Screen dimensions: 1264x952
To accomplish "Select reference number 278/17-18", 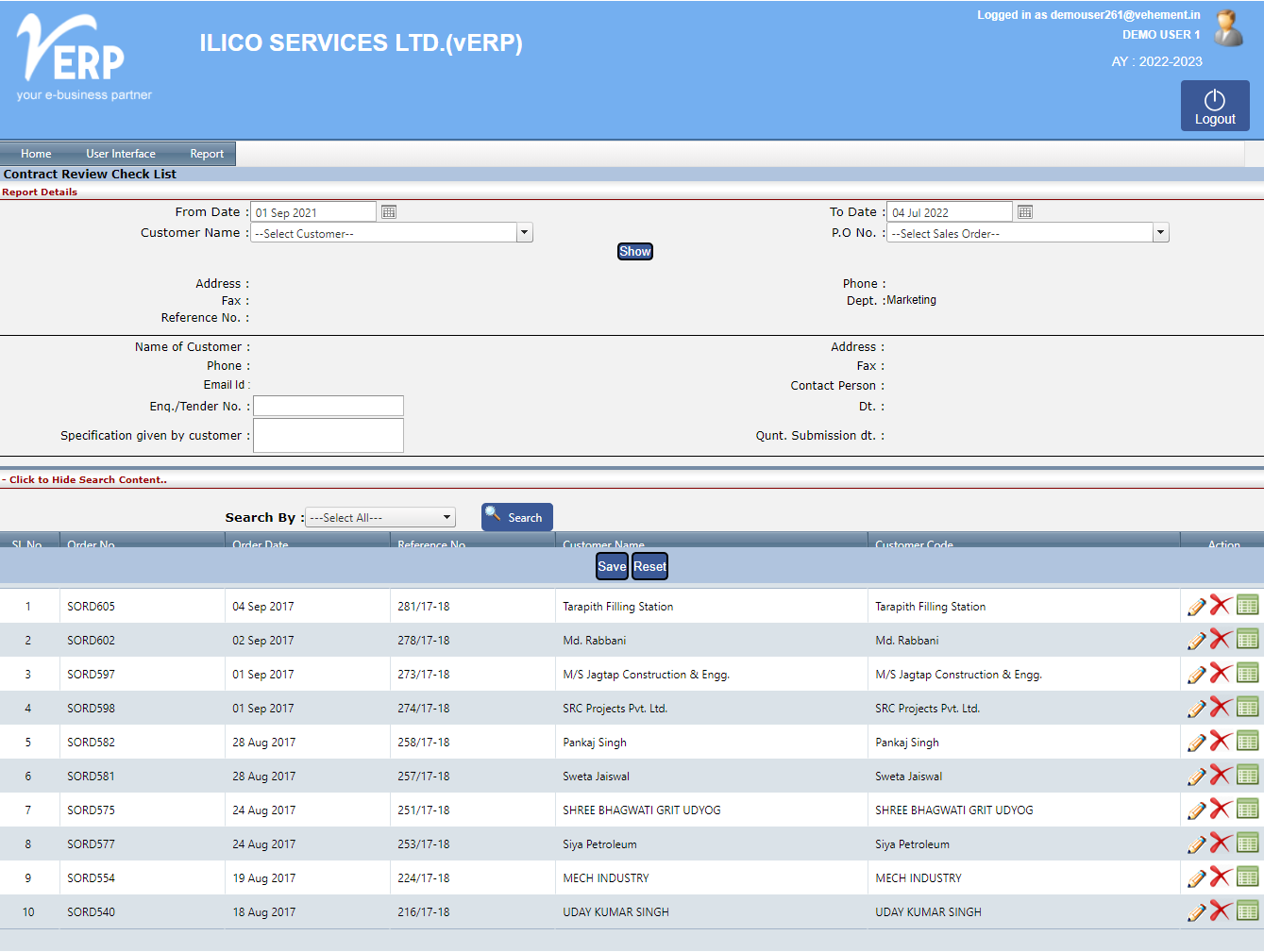I will click(x=424, y=641).
